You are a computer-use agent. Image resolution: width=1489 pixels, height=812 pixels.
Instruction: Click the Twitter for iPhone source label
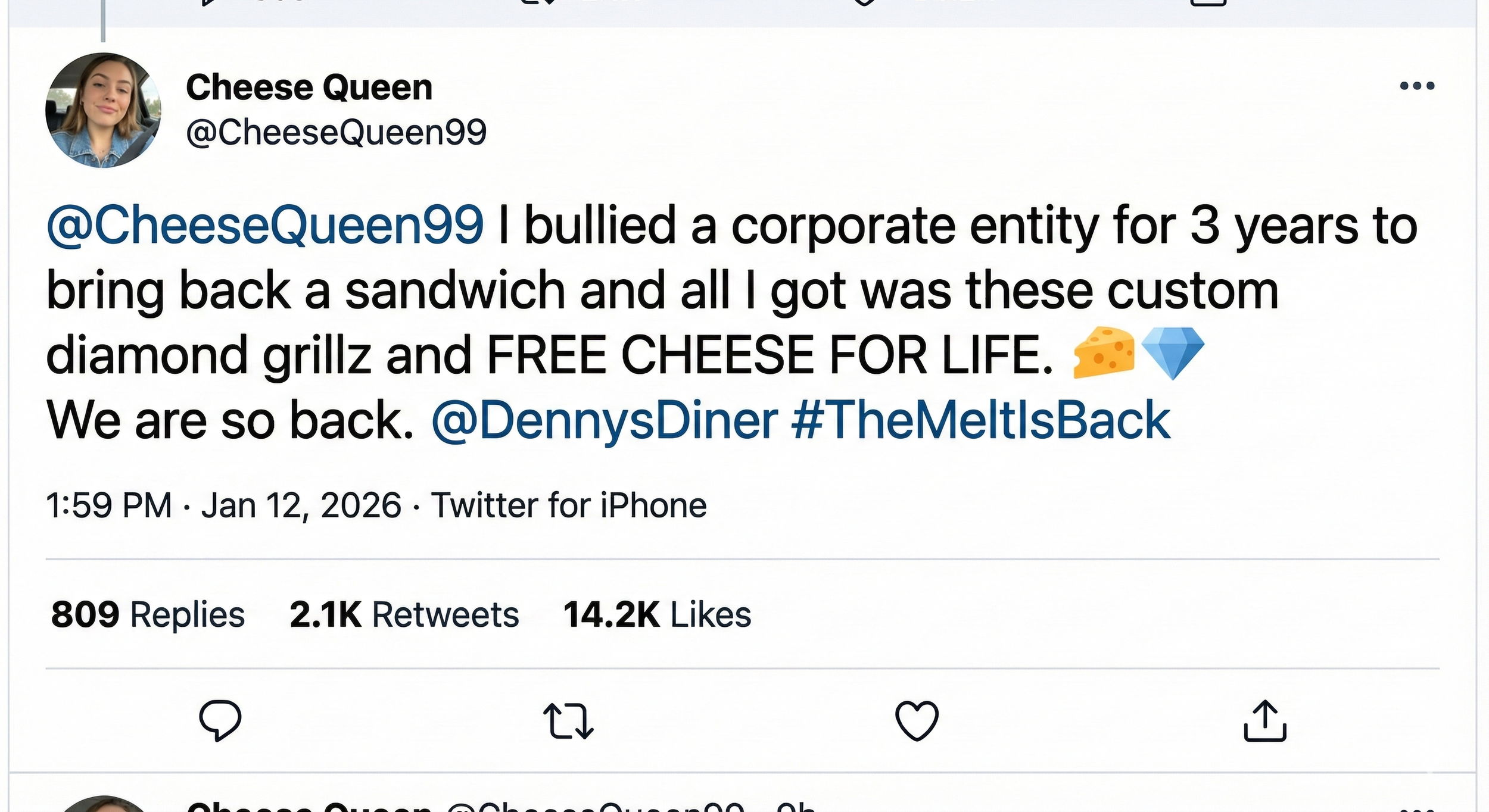point(569,505)
